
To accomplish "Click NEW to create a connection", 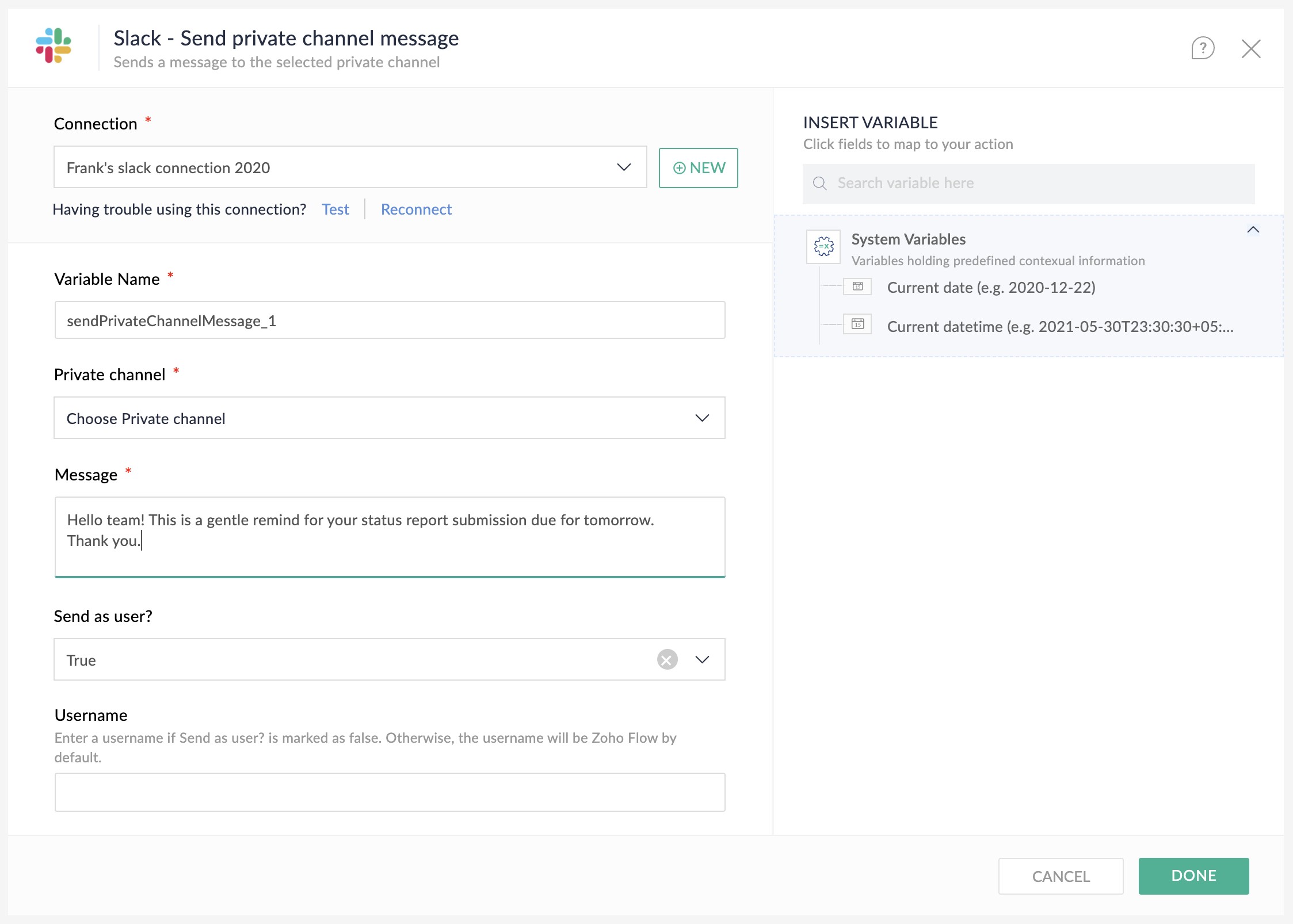I will click(x=698, y=167).
